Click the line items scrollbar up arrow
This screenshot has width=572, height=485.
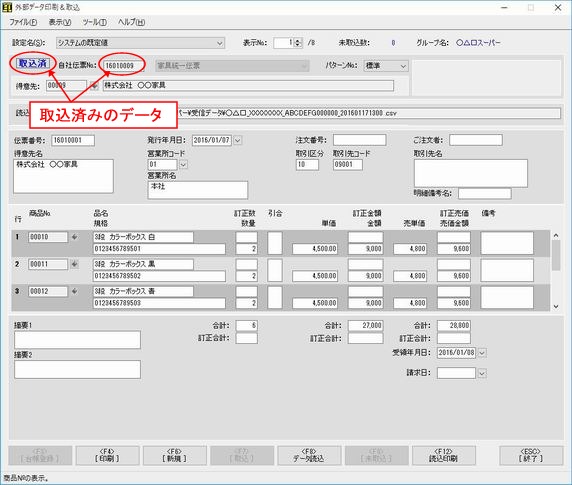click(x=556, y=235)
